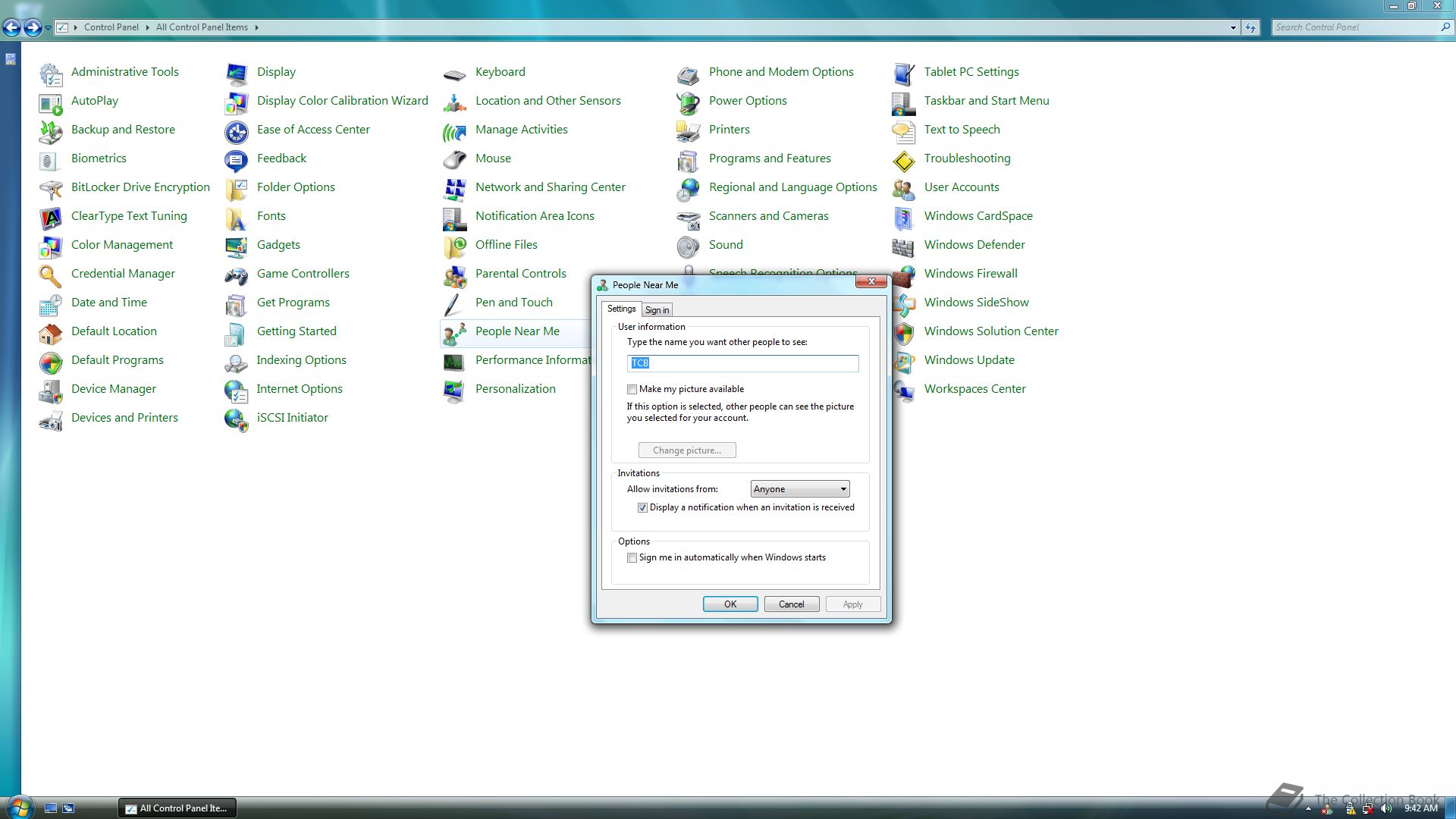Open the Text to Speech icon
This screenshot has width=1456, height=819.
[x=904, y=132]
